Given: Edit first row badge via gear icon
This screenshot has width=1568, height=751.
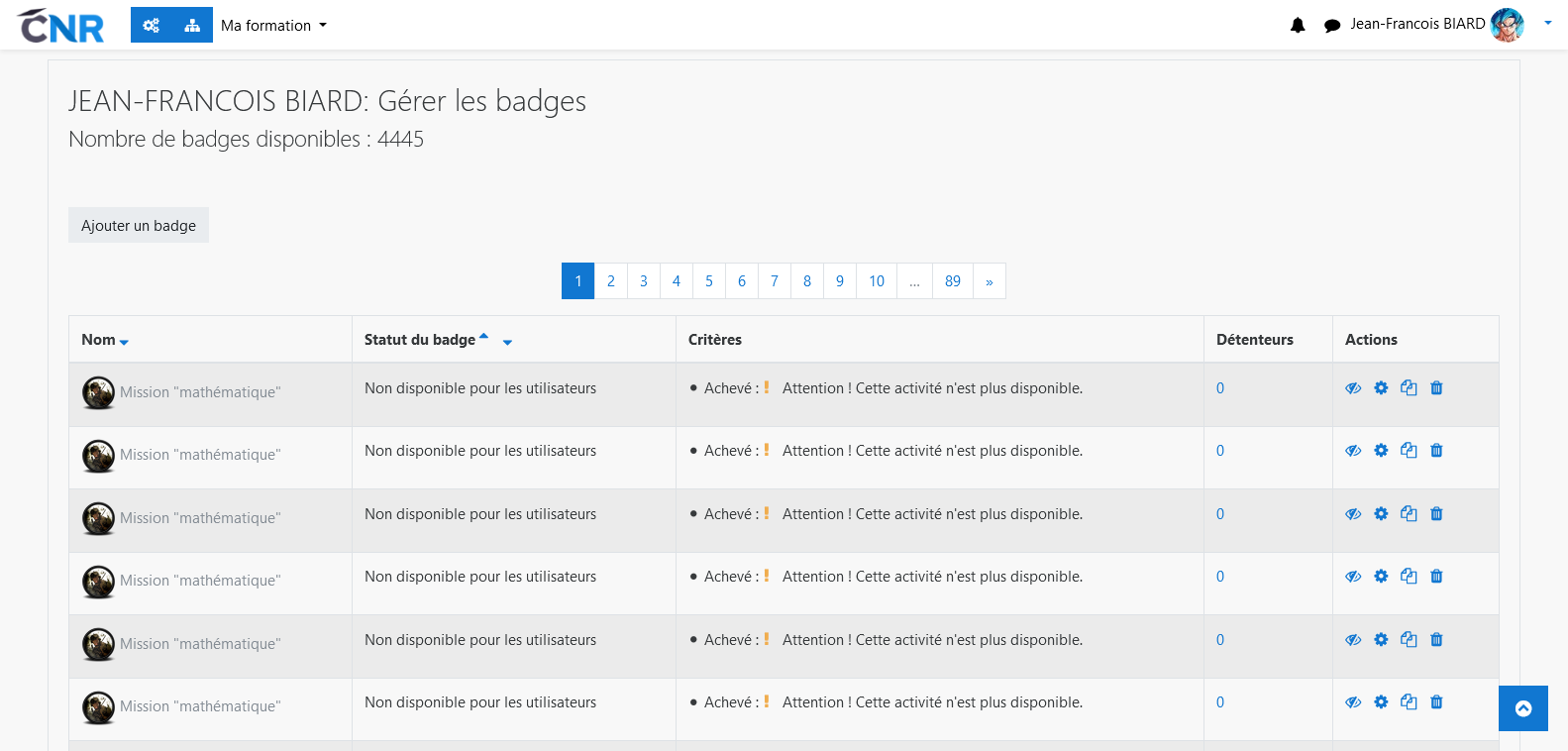Looking at the screenshot, I should [x=1381, y=388].
